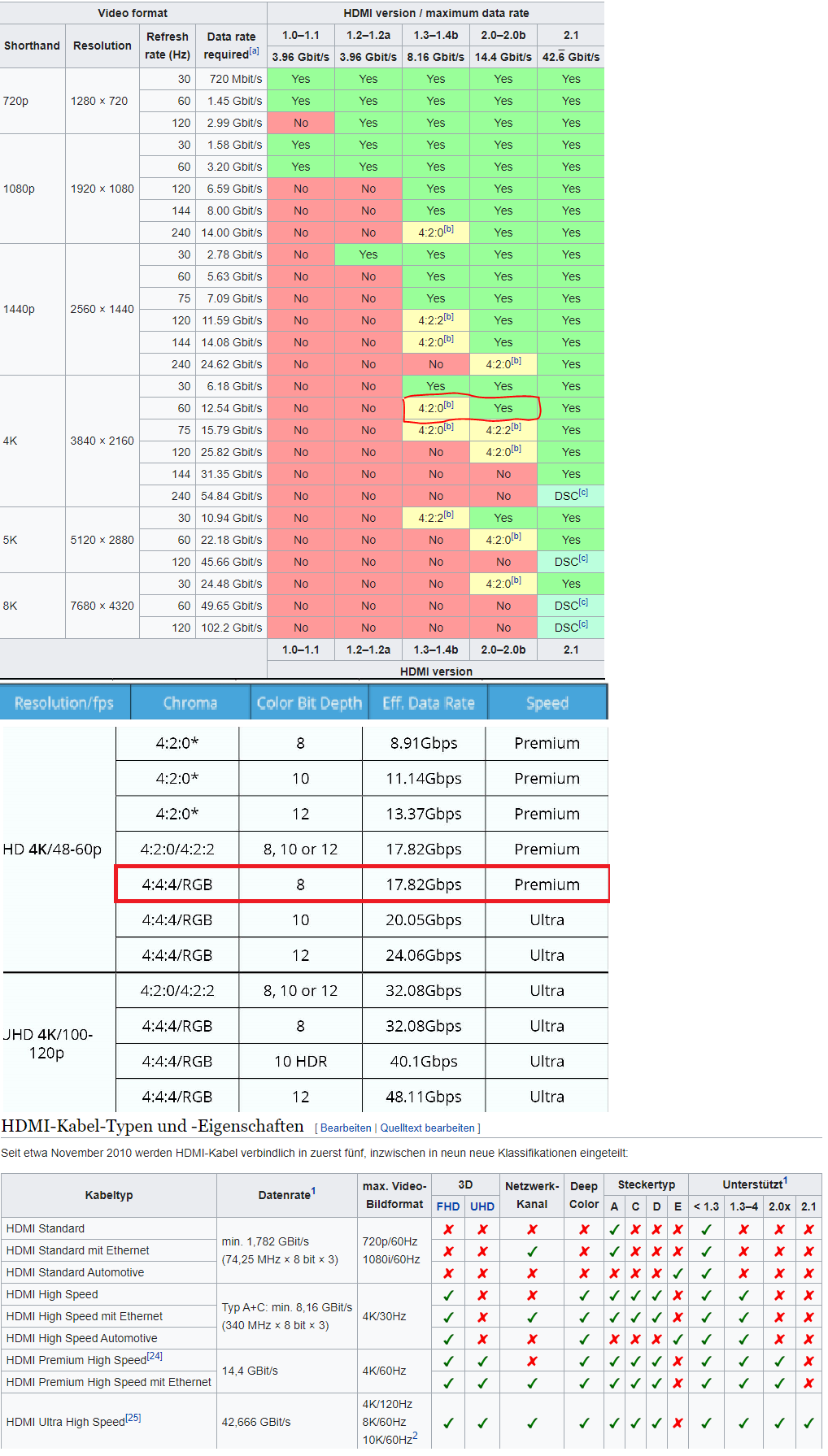Click the Netzwerk-Kanal cross for HDMI Premium High Speed
This screenshot has height=1456, width=828.
click(532, 1361)
